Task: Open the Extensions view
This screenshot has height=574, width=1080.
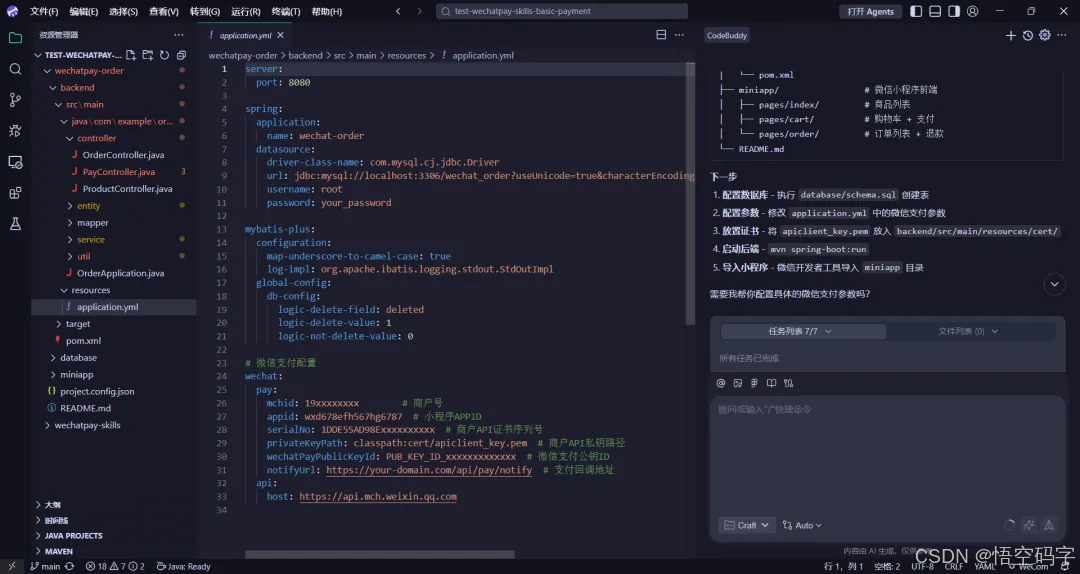Action: pyautogui.click(x=15, y=193)
